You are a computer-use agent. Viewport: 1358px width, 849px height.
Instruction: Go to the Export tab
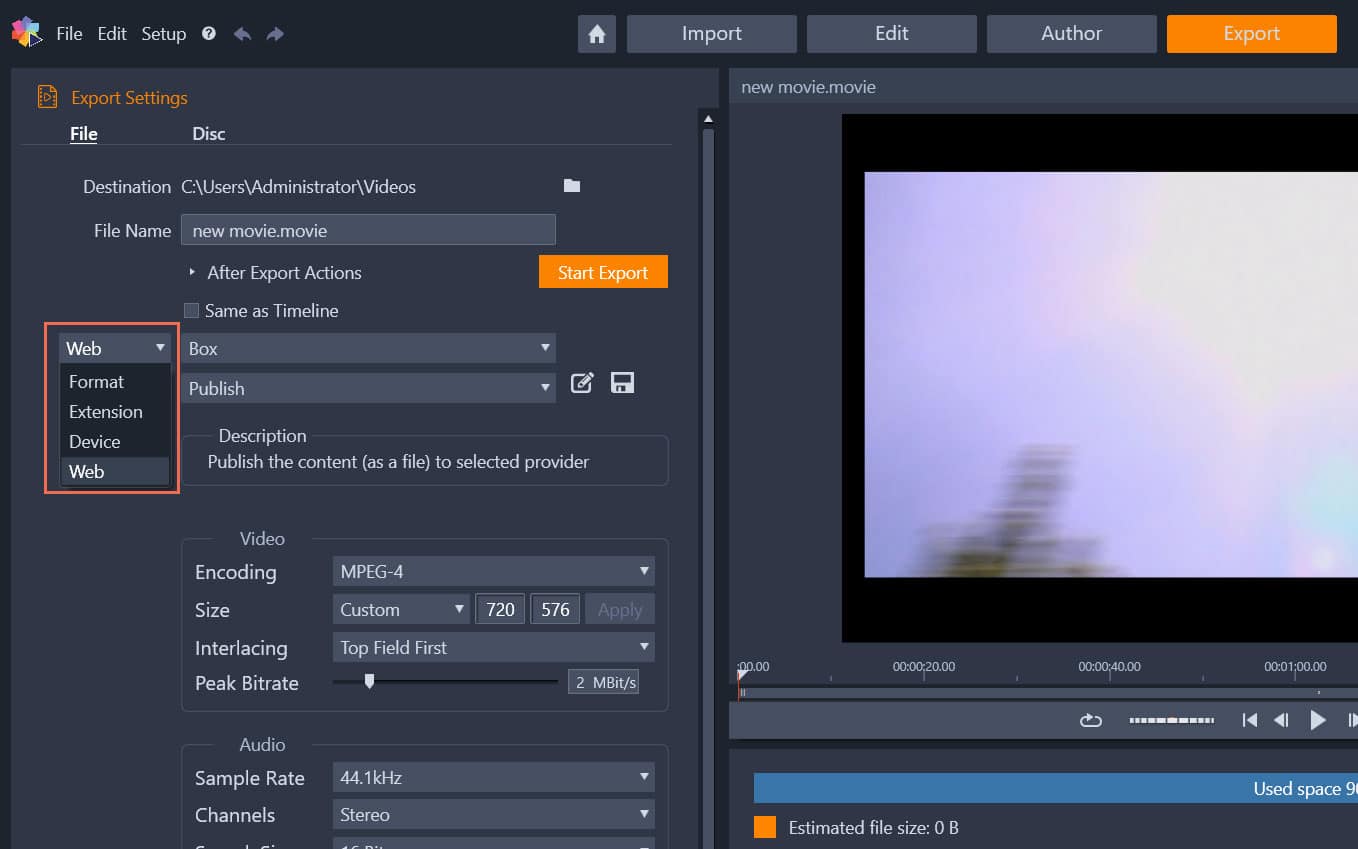(x=1252, y=33)
